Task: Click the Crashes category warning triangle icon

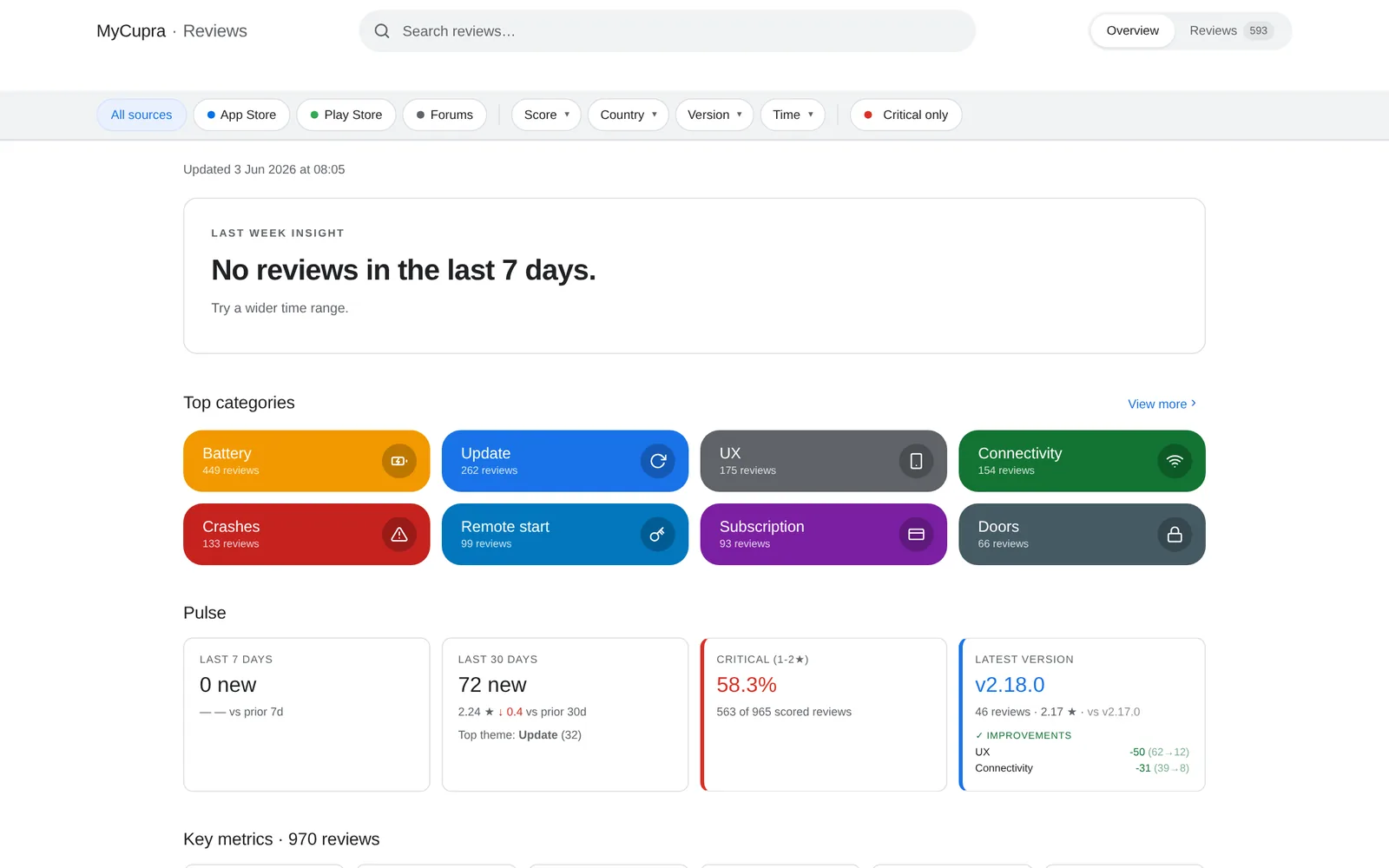Action: point(399,535)
